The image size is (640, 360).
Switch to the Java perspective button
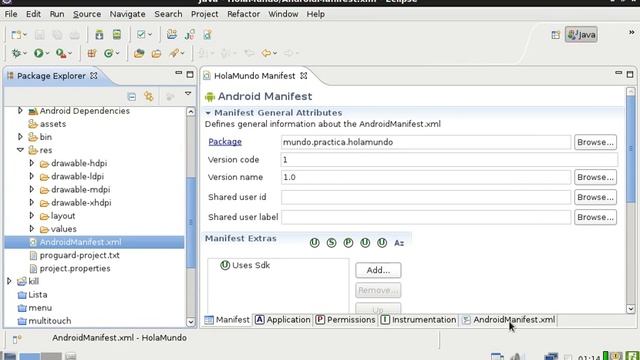coord(581,35)
